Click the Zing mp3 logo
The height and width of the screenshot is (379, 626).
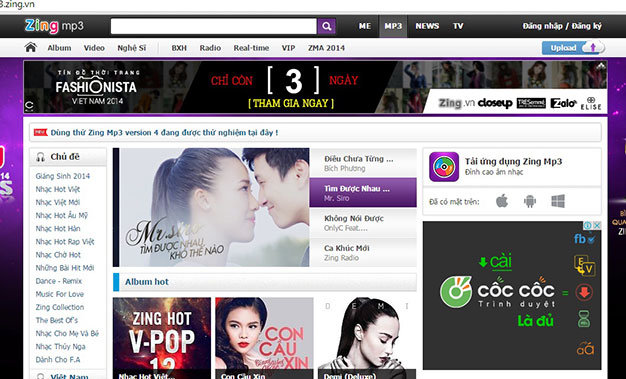[54, 26]
